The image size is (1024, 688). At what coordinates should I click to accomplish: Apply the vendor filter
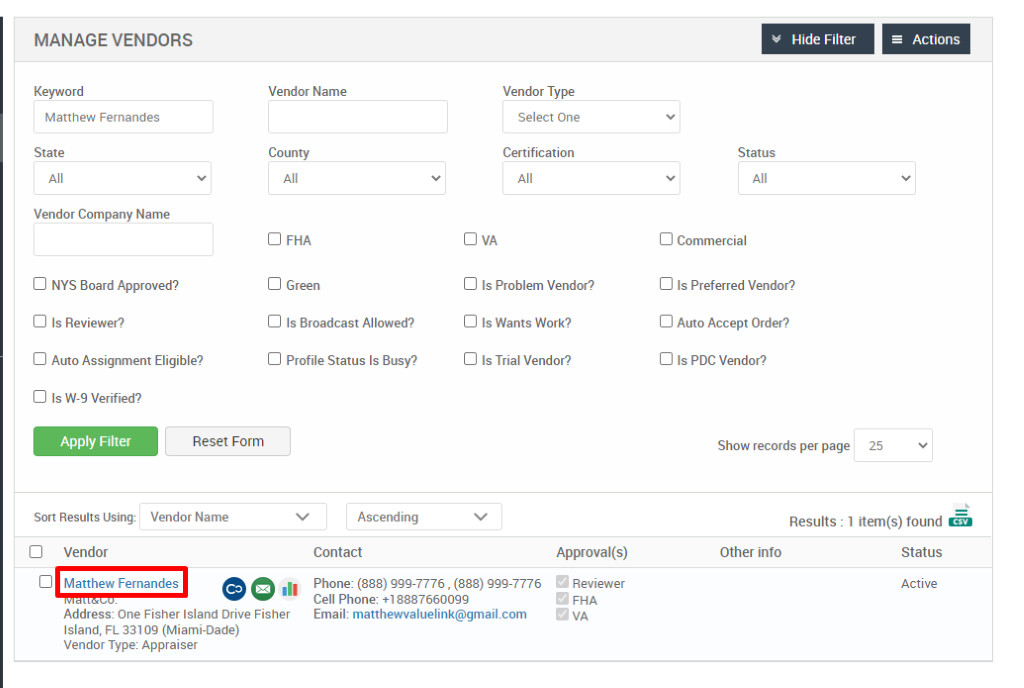[95, 441]
